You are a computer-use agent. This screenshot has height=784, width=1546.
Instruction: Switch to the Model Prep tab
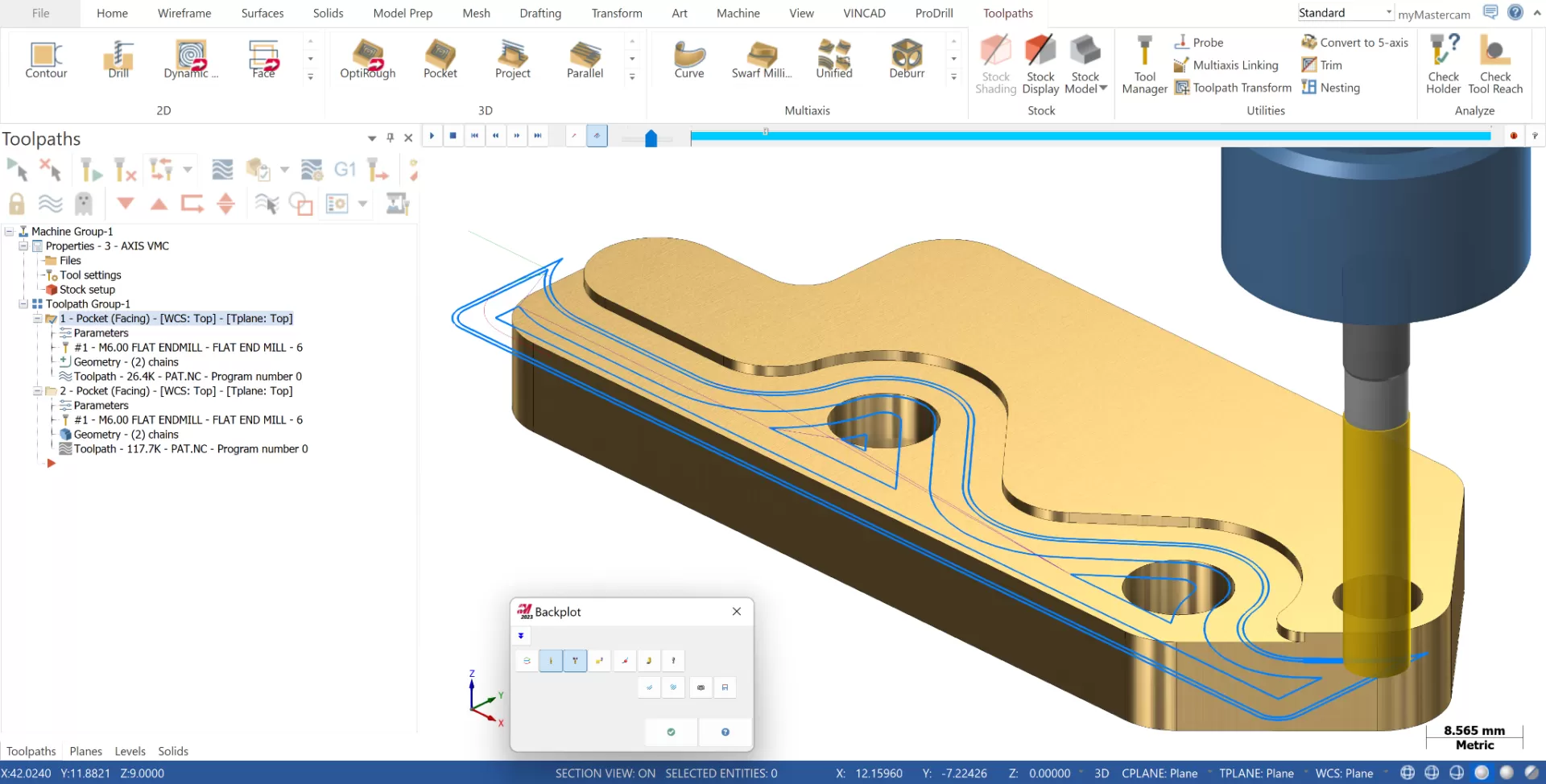click(403, 14)
